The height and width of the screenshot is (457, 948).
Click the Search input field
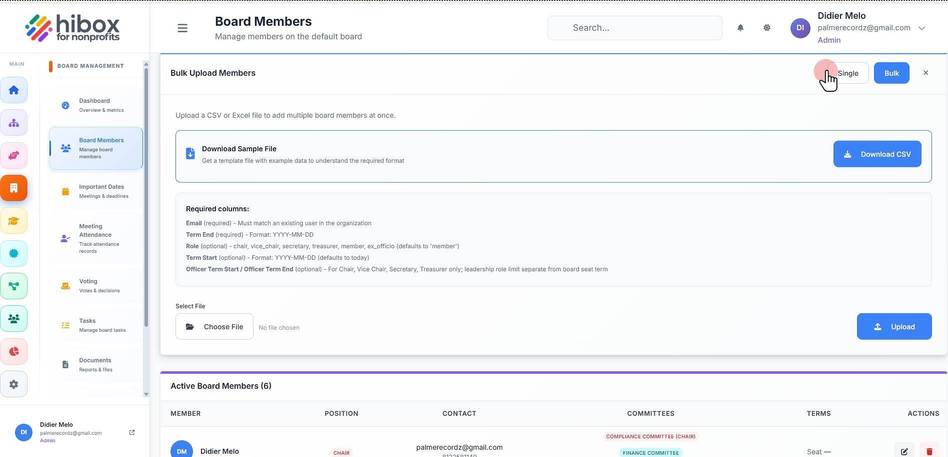[635, 28]
